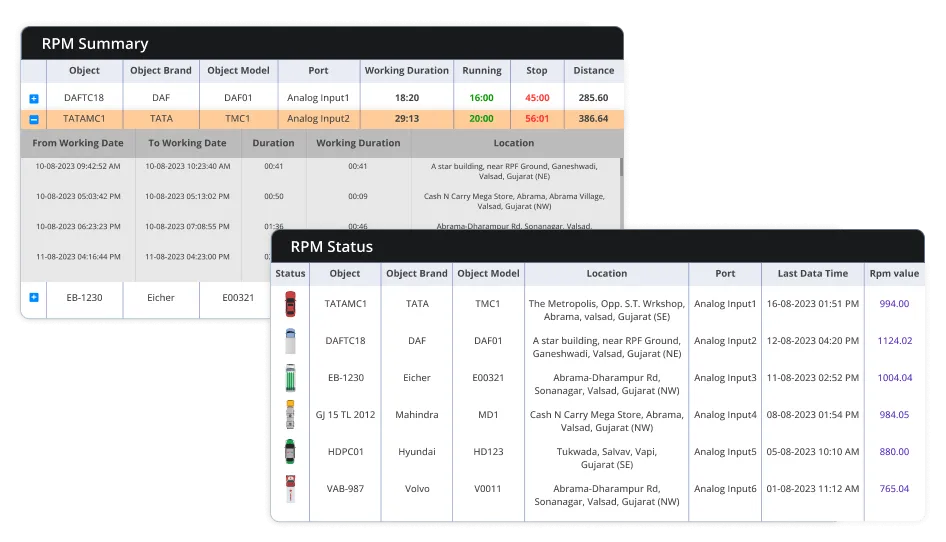Click the Running value 20:00 for TATAMC1

pos(481,118)
